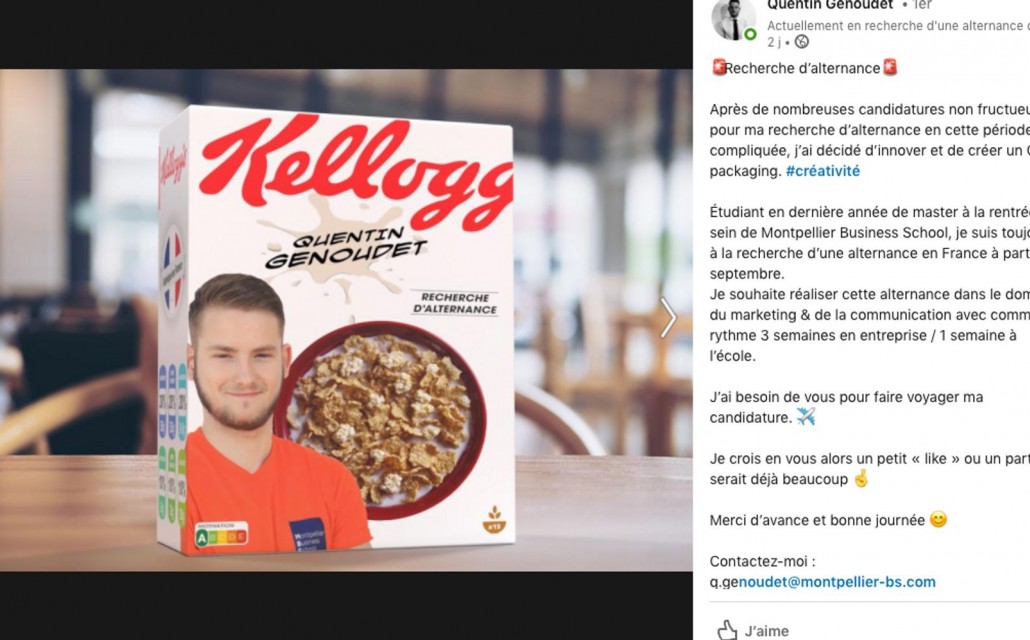Click the 2 j post timestamp
The image size is (1030, 640).
coord(774,42)
